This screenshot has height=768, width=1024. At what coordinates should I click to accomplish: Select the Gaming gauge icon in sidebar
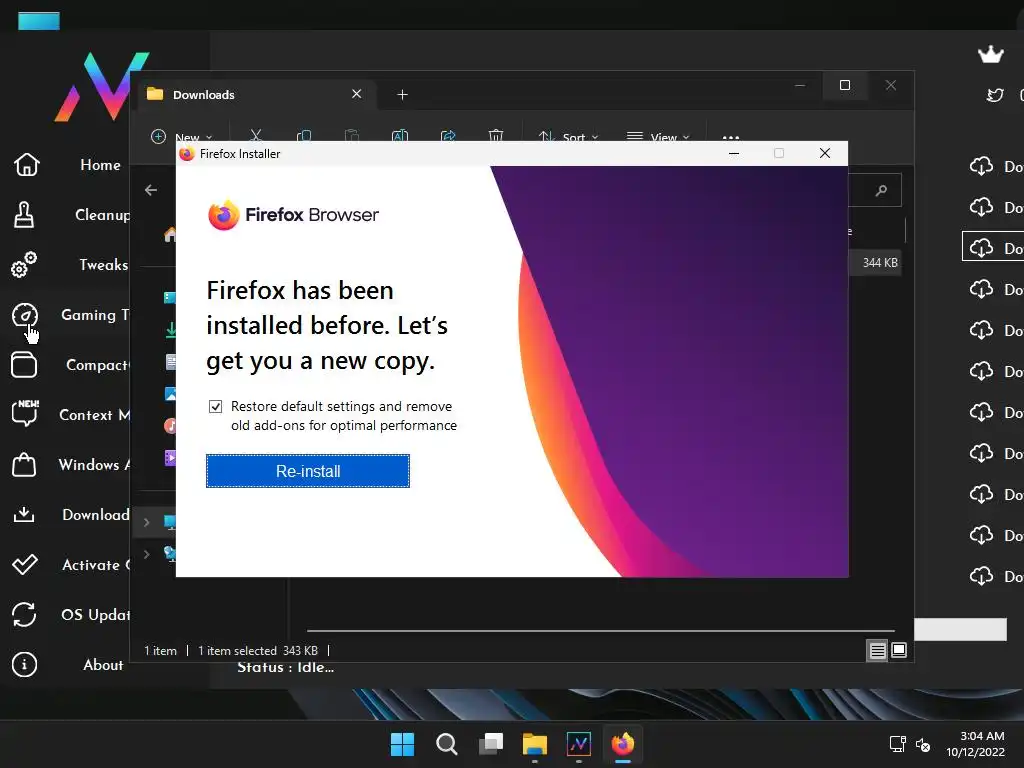click(25, 315)
